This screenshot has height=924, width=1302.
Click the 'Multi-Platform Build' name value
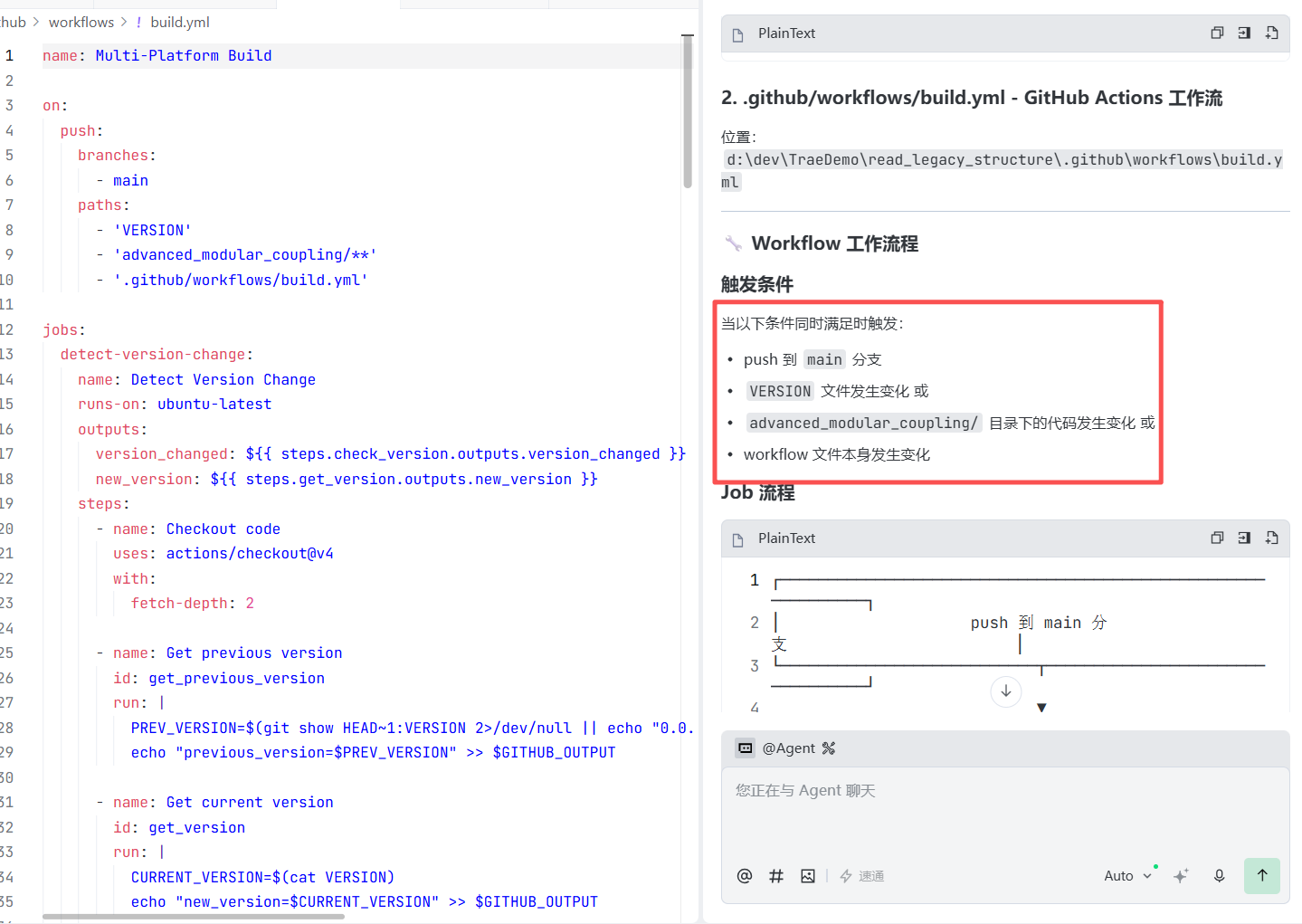[x=184, y=55]
